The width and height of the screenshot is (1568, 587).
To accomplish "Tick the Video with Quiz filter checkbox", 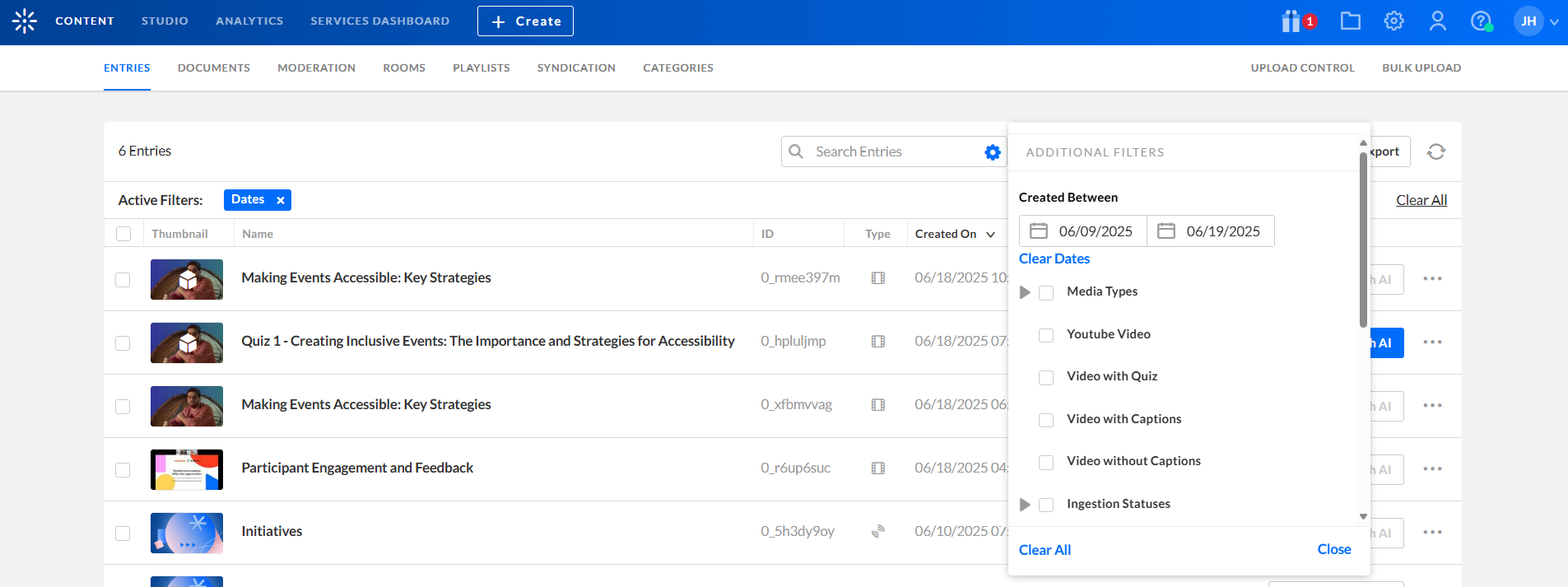I will [x=1046, y=378].
